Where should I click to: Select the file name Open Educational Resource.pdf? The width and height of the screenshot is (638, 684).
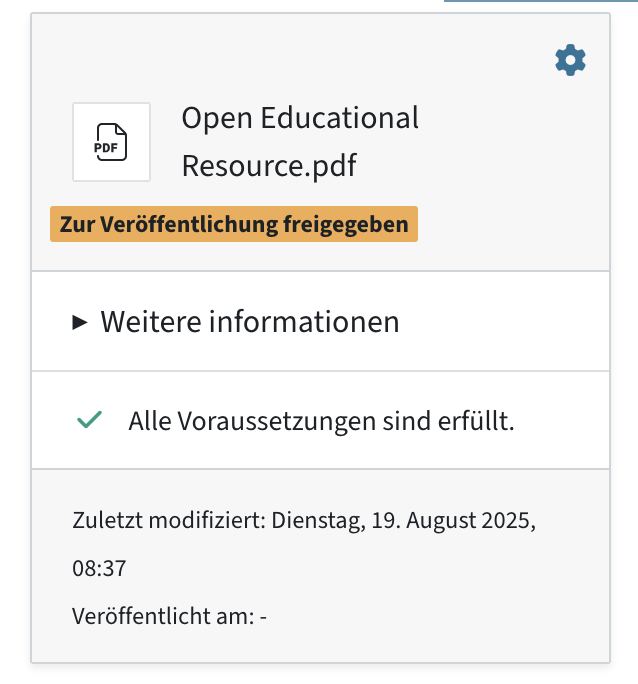(300, 141)
